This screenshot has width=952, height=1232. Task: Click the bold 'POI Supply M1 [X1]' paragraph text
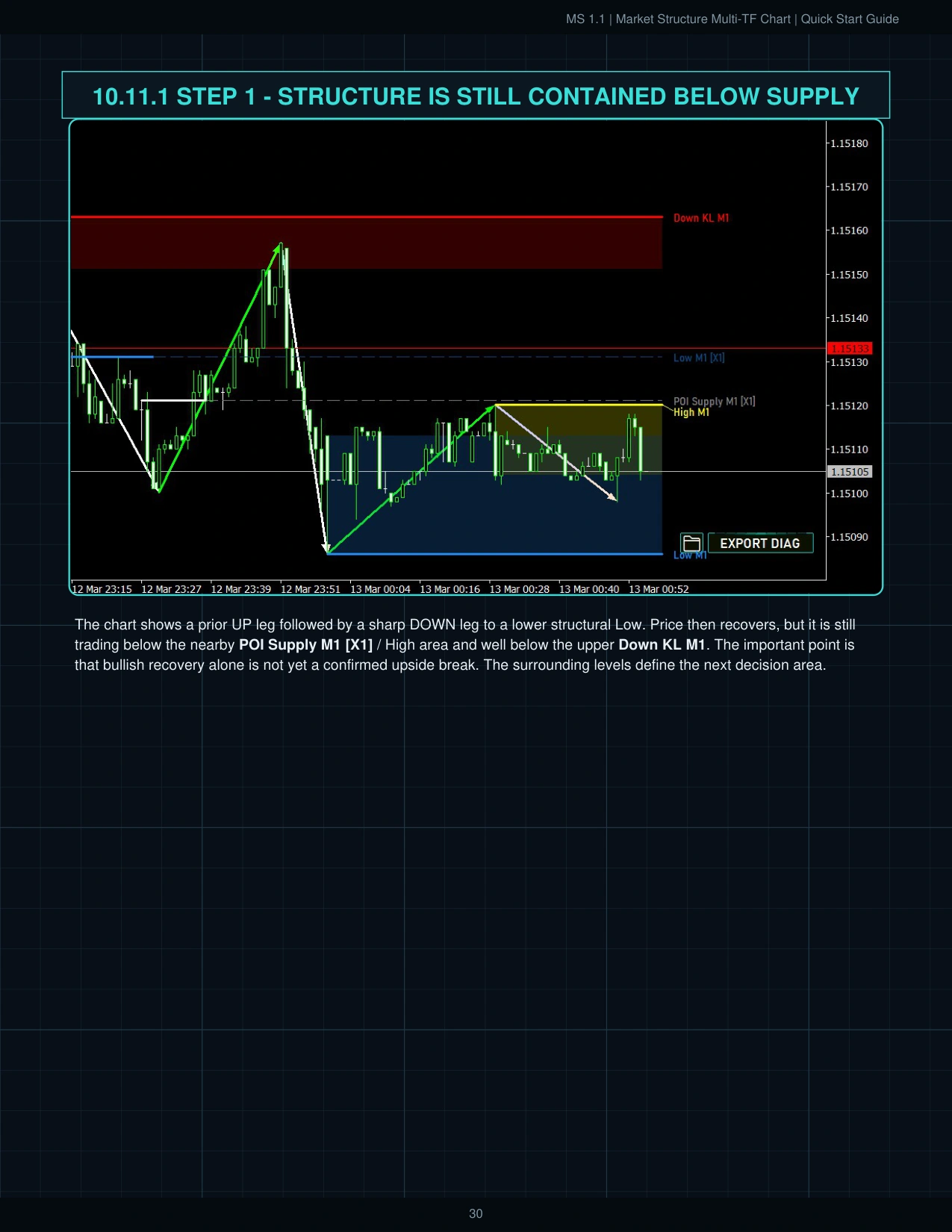[x=305, y=644]
